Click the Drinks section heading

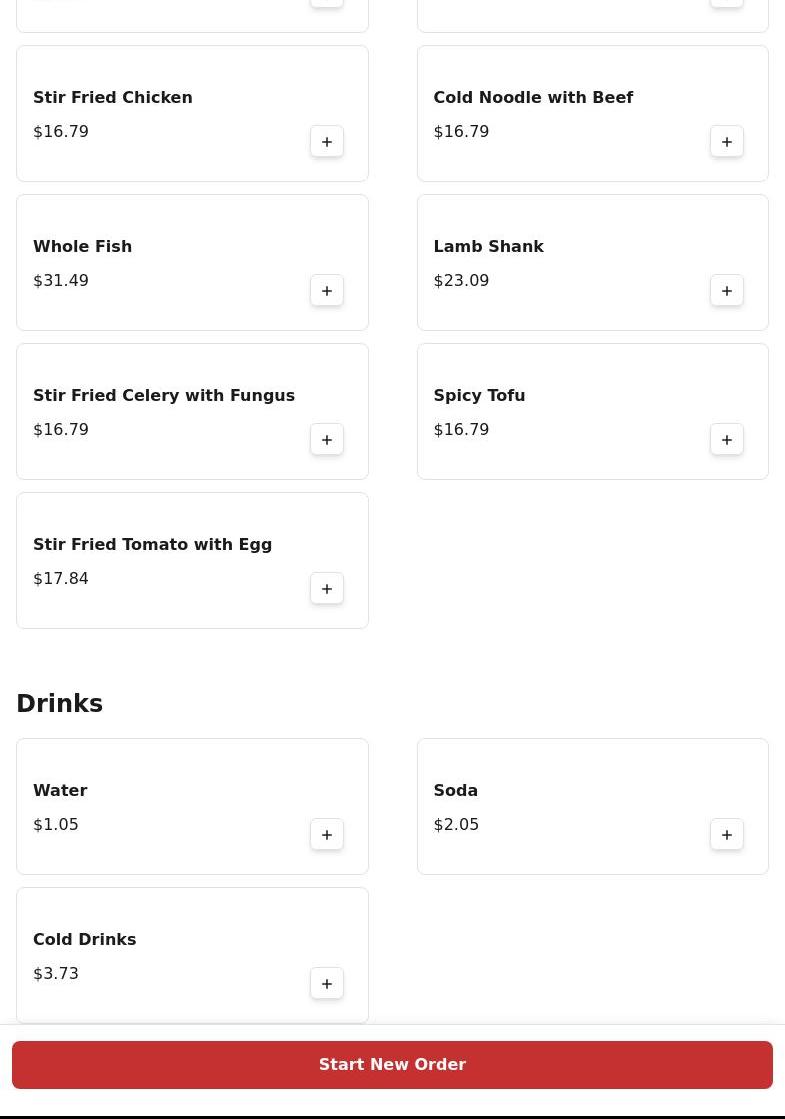59,704
